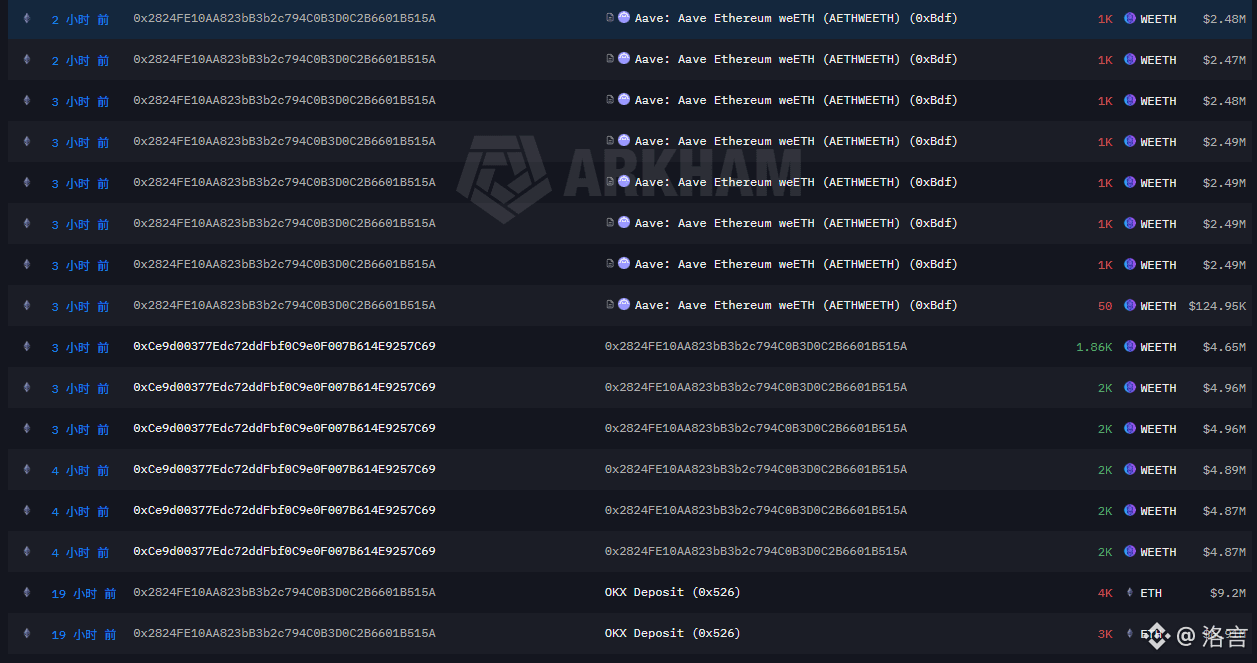Open recipient address 0x2824FE10… in the $4.89M row
This screenshot has width=1257, height=663.
[x=756, y=470]
